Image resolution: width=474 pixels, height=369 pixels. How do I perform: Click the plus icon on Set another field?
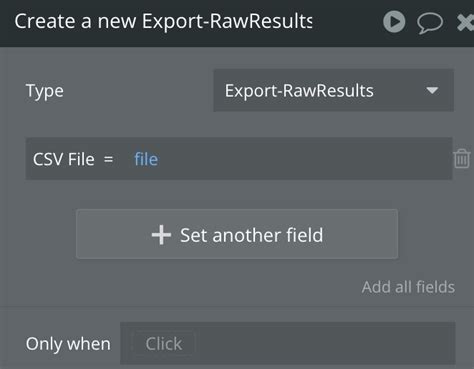pos(161,235)
